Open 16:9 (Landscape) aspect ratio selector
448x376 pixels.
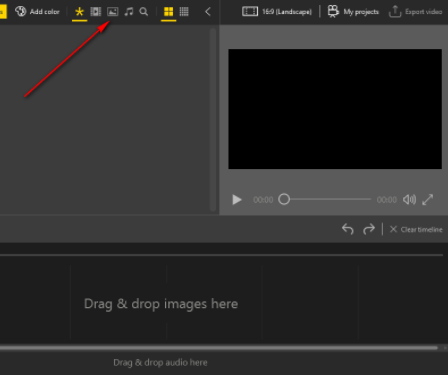pos(277,12)
